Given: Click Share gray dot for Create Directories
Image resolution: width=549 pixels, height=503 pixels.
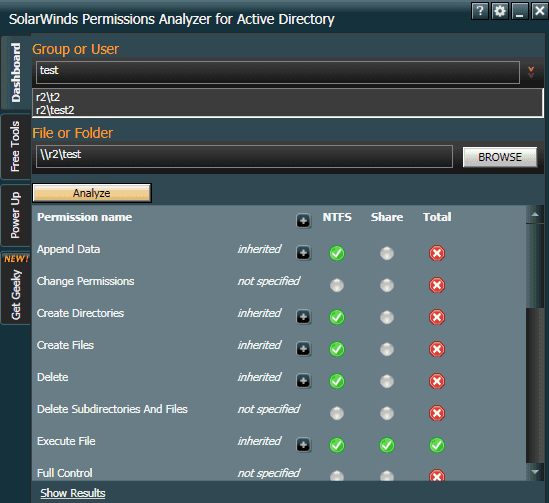Looking at the screenshot, I should click(x=387, y=317).
